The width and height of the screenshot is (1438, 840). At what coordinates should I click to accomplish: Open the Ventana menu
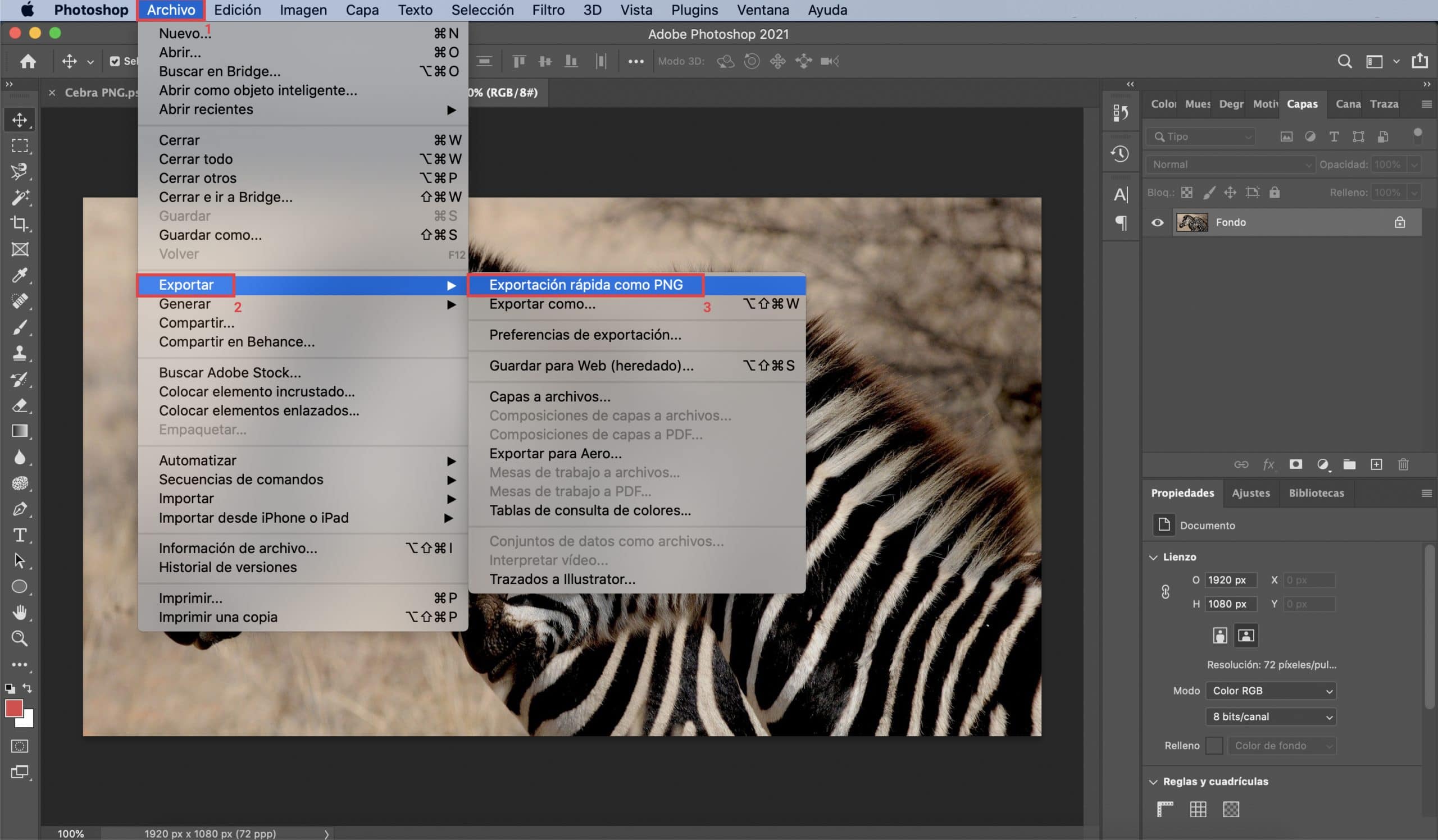(763, 10)
